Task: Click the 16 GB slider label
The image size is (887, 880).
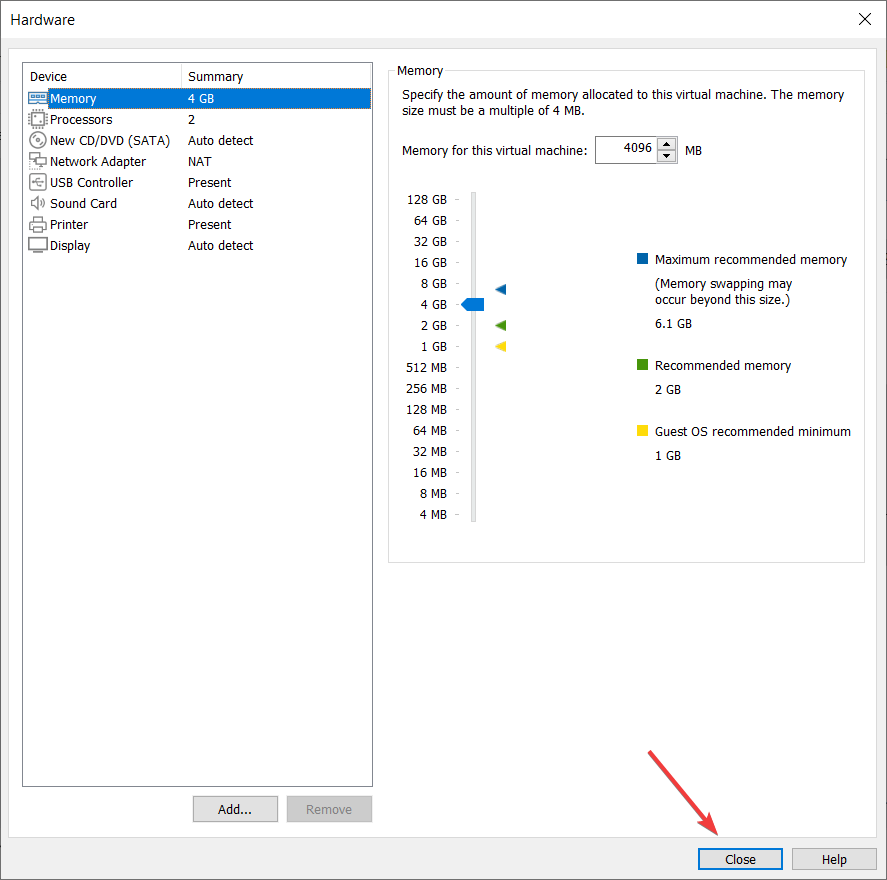Action: pos(430,262)
